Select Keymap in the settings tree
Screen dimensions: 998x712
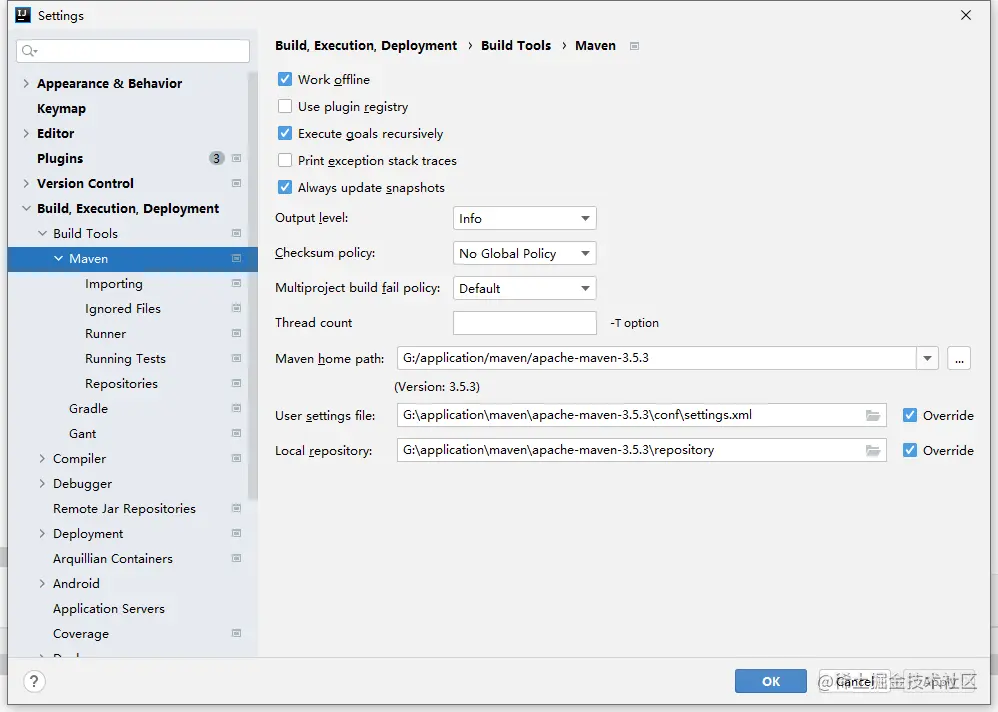[61, 108]
